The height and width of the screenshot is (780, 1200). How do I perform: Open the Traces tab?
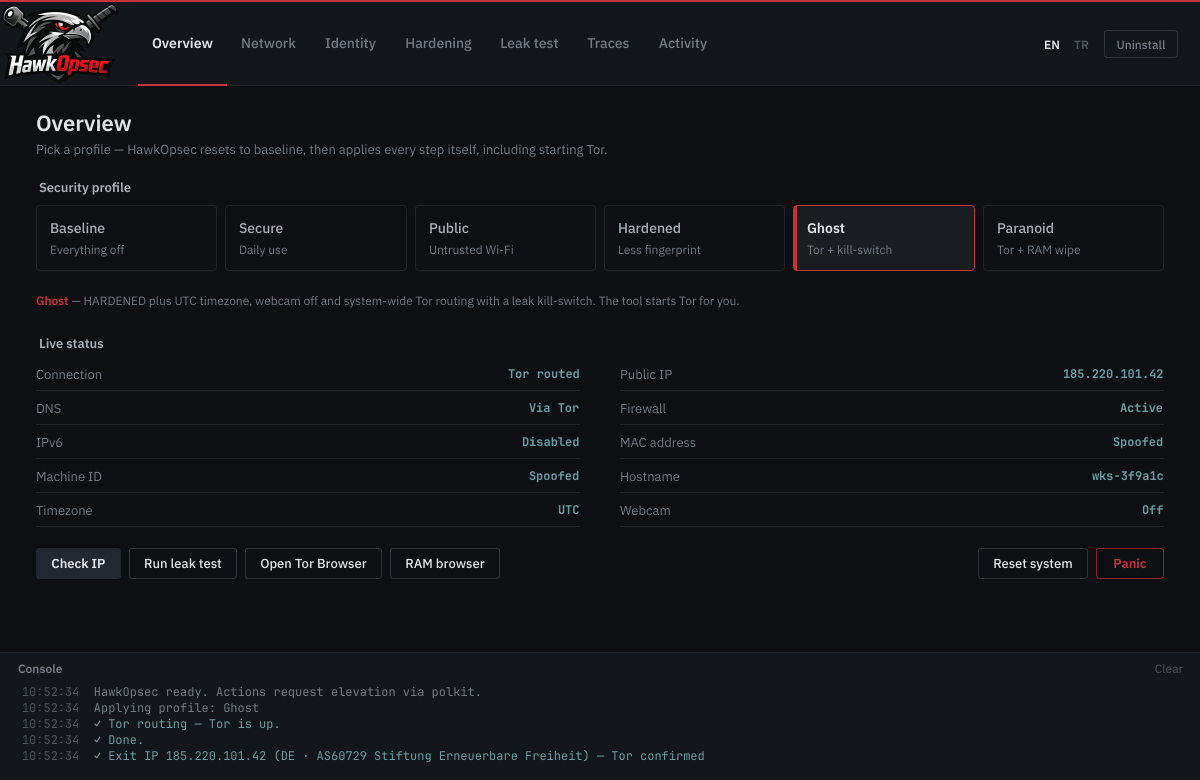[x=608, y=44]
